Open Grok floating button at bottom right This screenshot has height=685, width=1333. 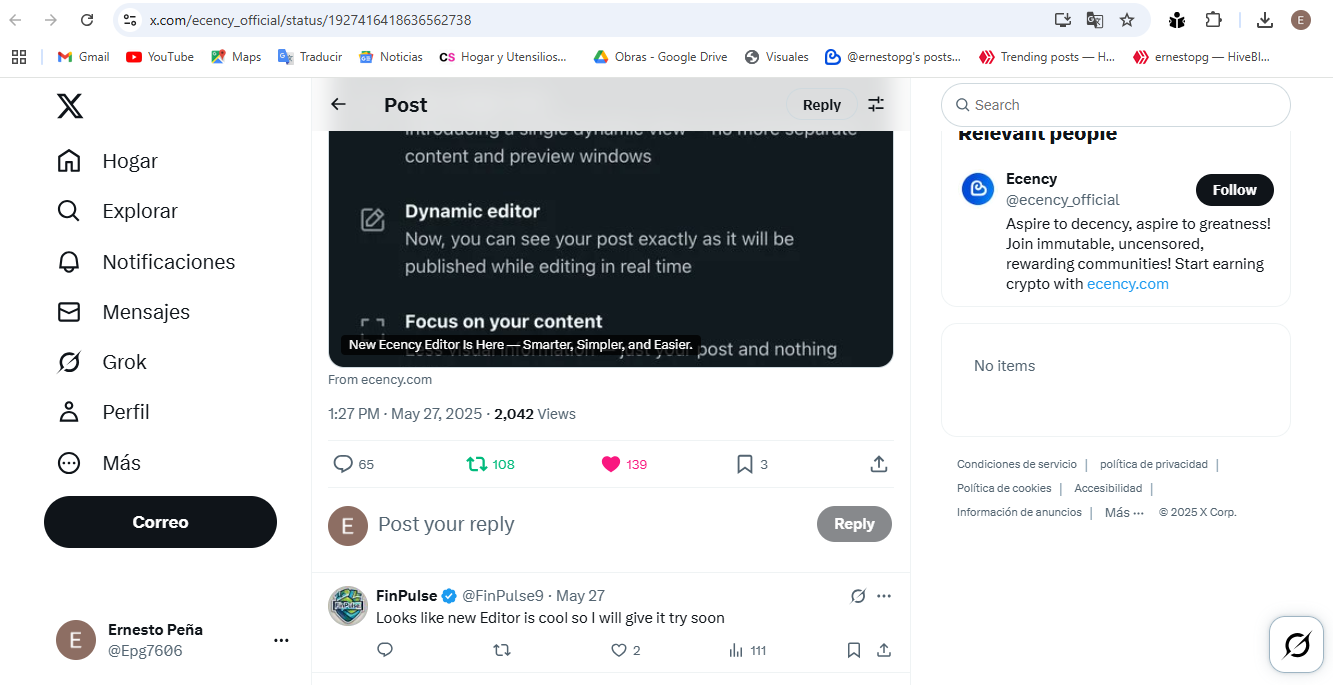click(x=1297, y=645)
